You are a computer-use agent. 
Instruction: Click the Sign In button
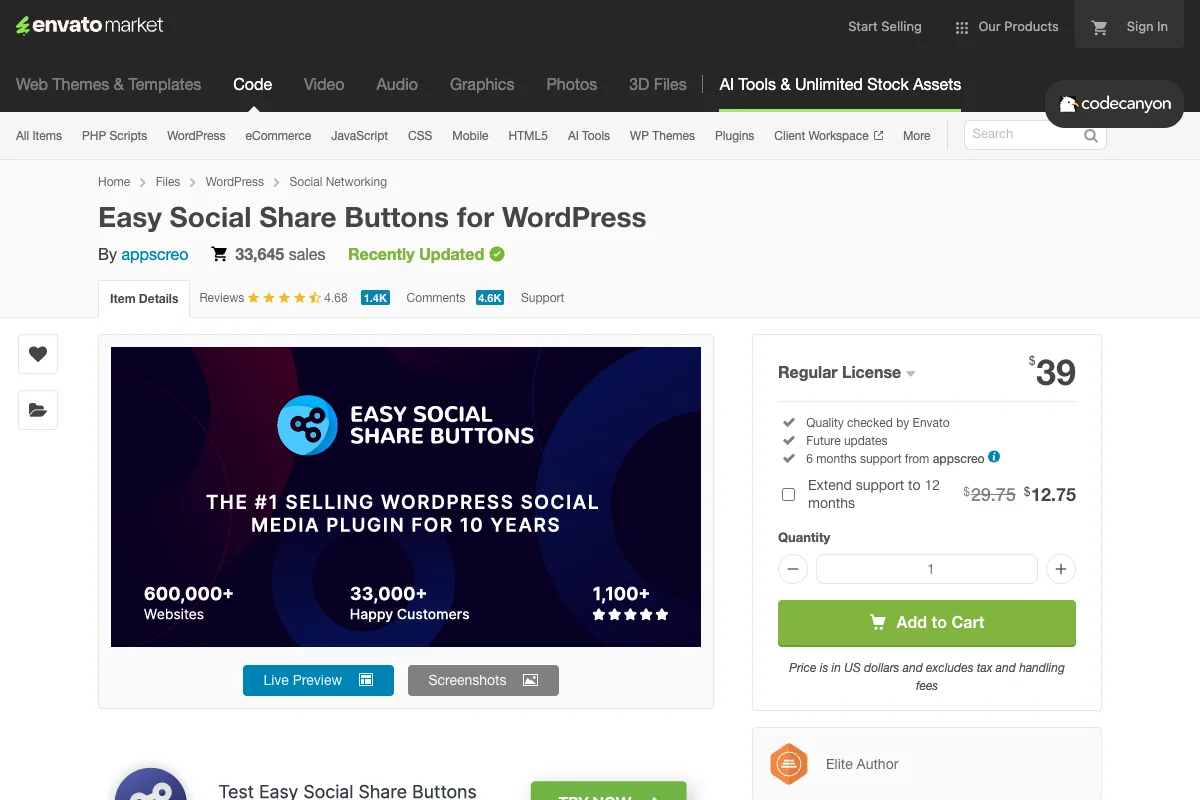pos(1147,27)
